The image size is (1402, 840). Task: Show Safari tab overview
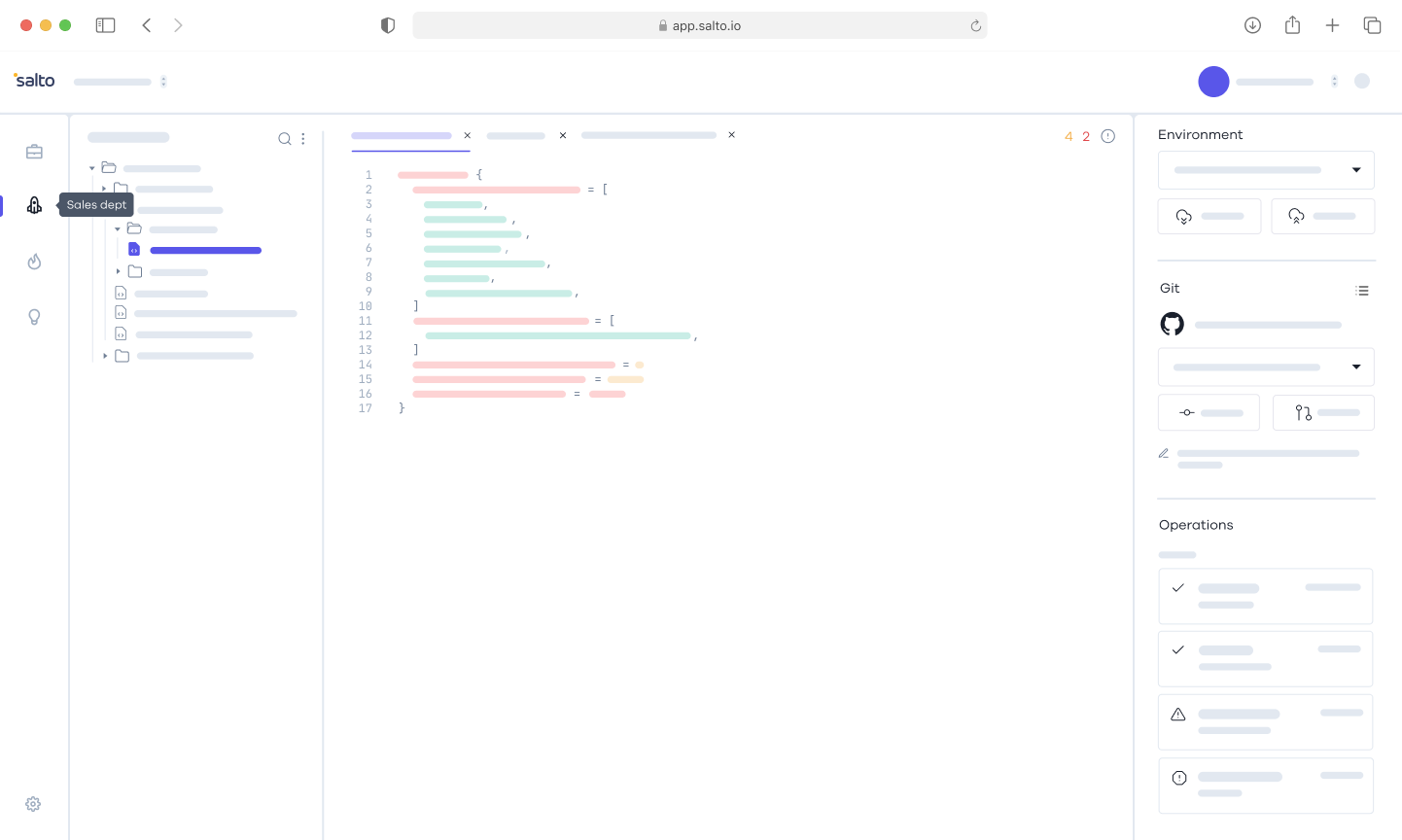click(x=1372, y=25)
